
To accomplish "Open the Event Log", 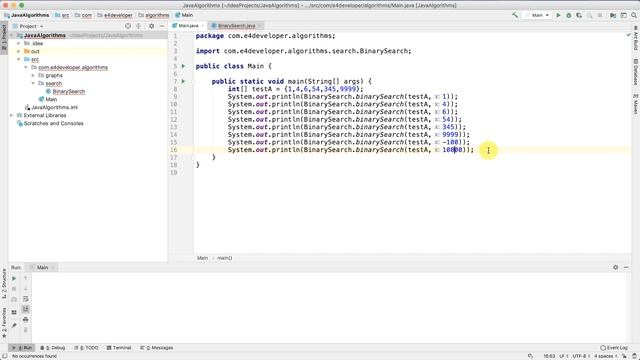I will (x=614, y=348).
